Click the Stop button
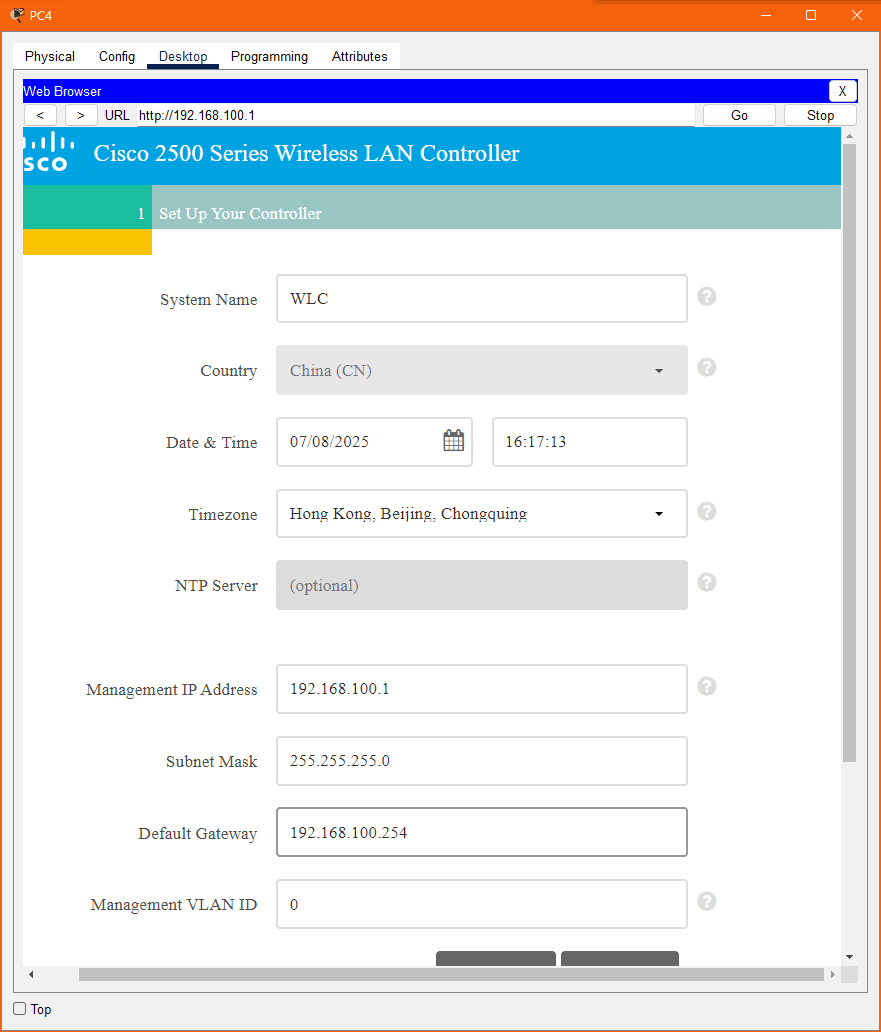Screen dimensions: 881x1032 coord(820,115)
